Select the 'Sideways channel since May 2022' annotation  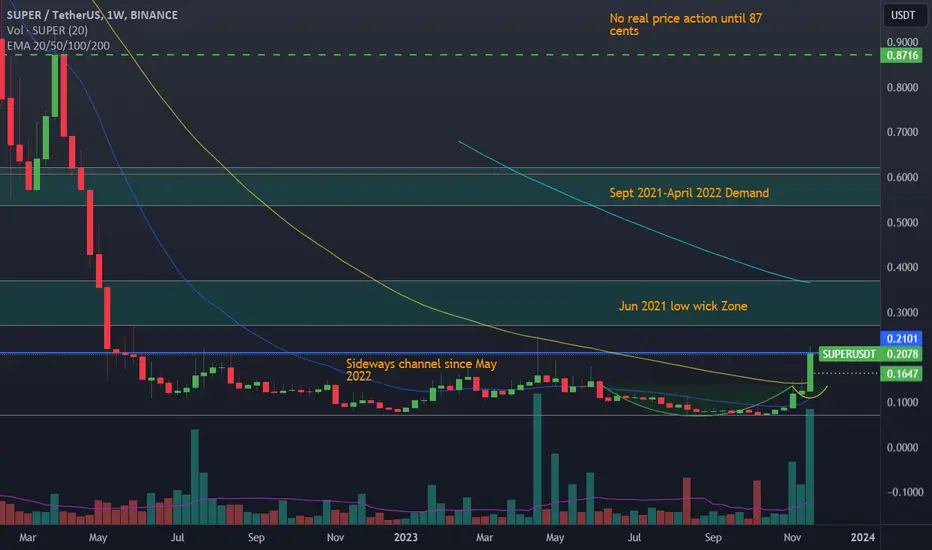point(421,370)
